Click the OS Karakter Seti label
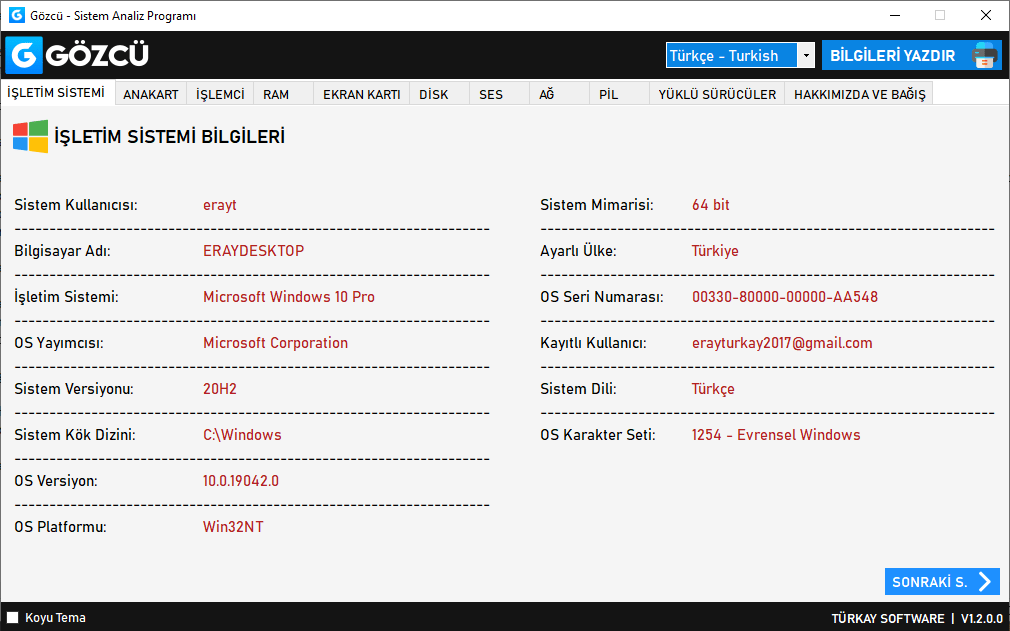This screenshot has height=631, width=1010. click(598, 435)
